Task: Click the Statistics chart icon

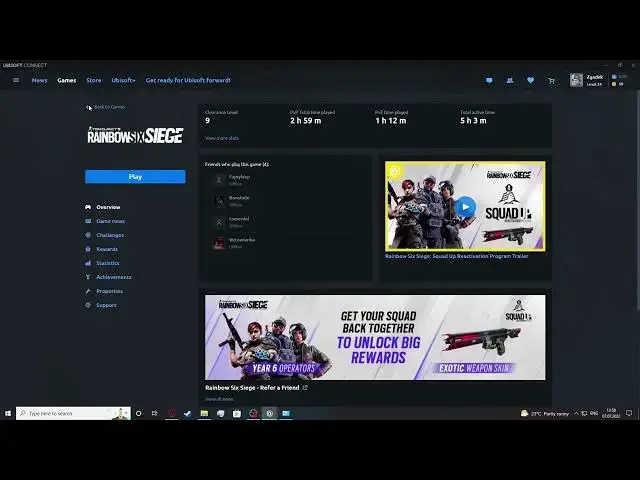Action: [x=89, y=263]
